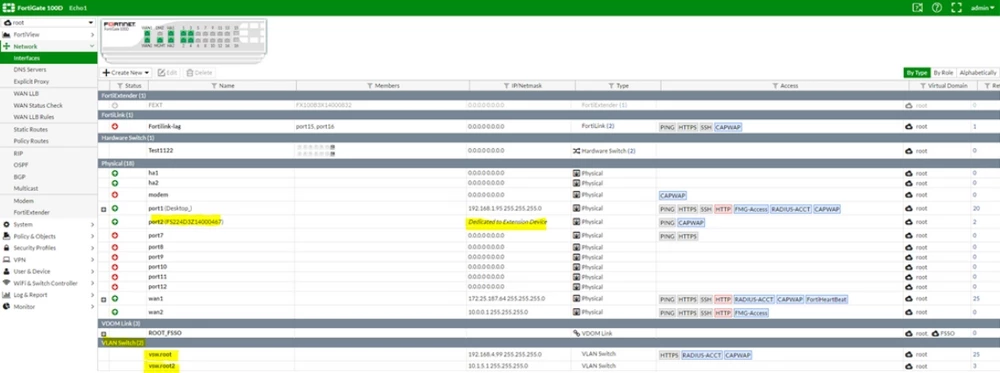The image size is (1000, 373).
Task: Click the FortiHeartBeat tag in wan1 row
Action: coord(826,299)
